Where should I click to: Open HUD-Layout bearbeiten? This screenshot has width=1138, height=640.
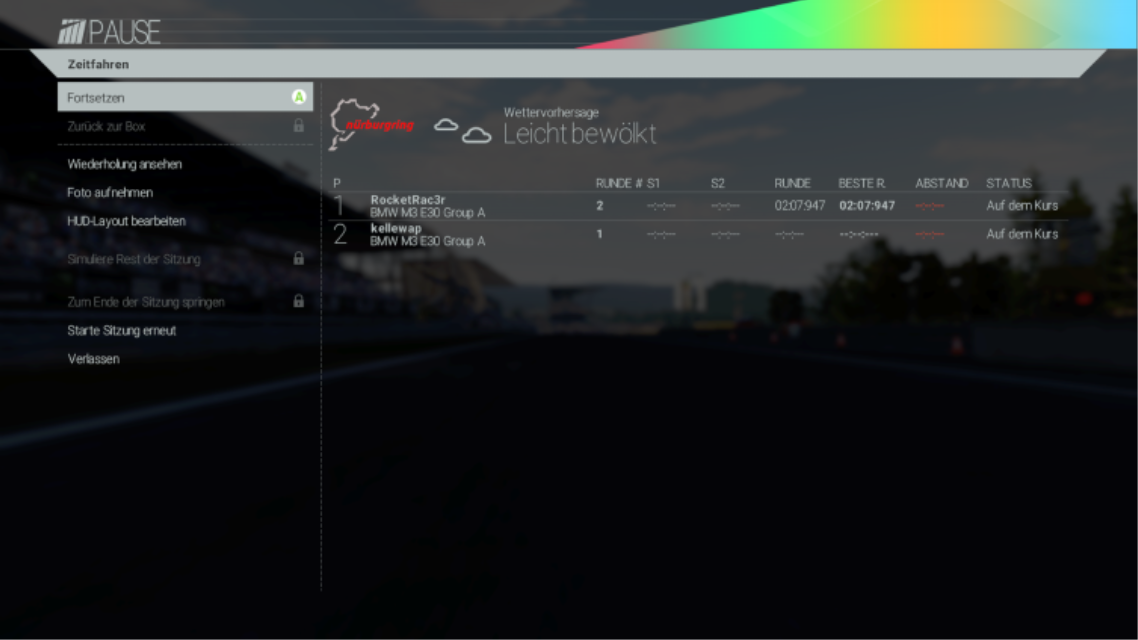pos(126,221)
